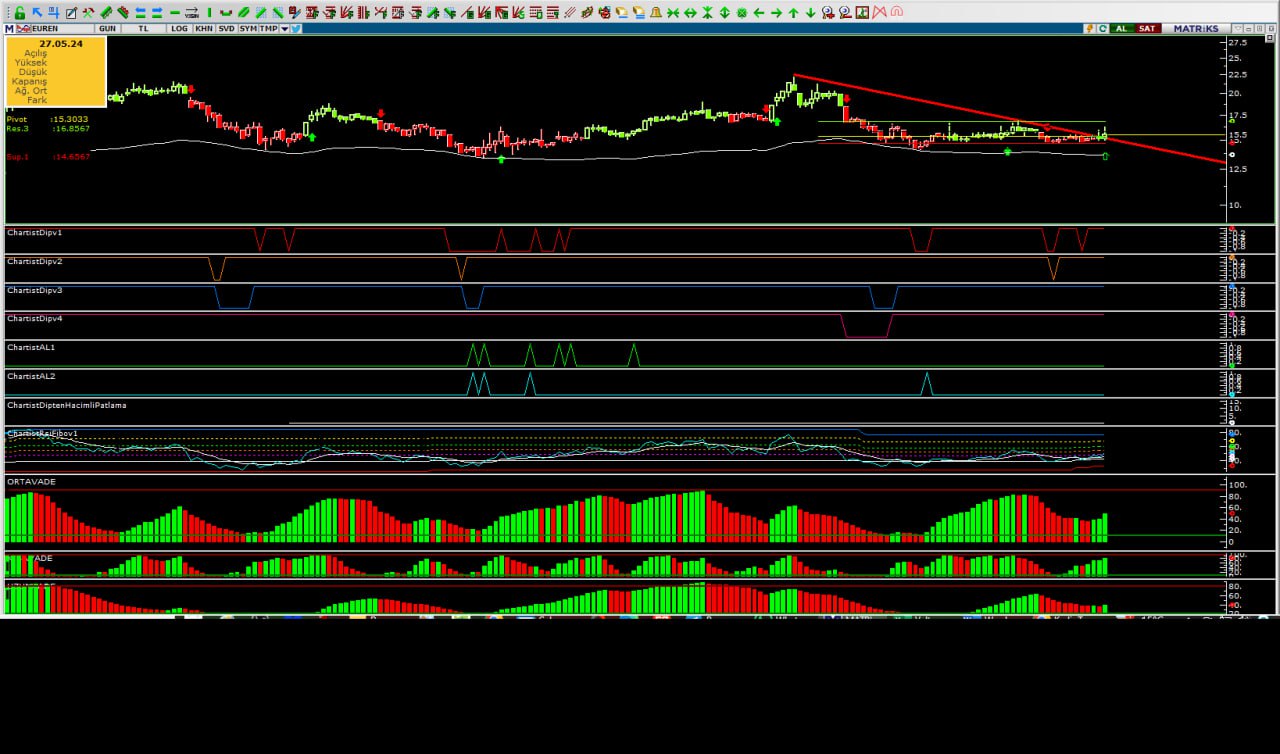Select the ChartistDipv1 indicator label

pos(34,232)
